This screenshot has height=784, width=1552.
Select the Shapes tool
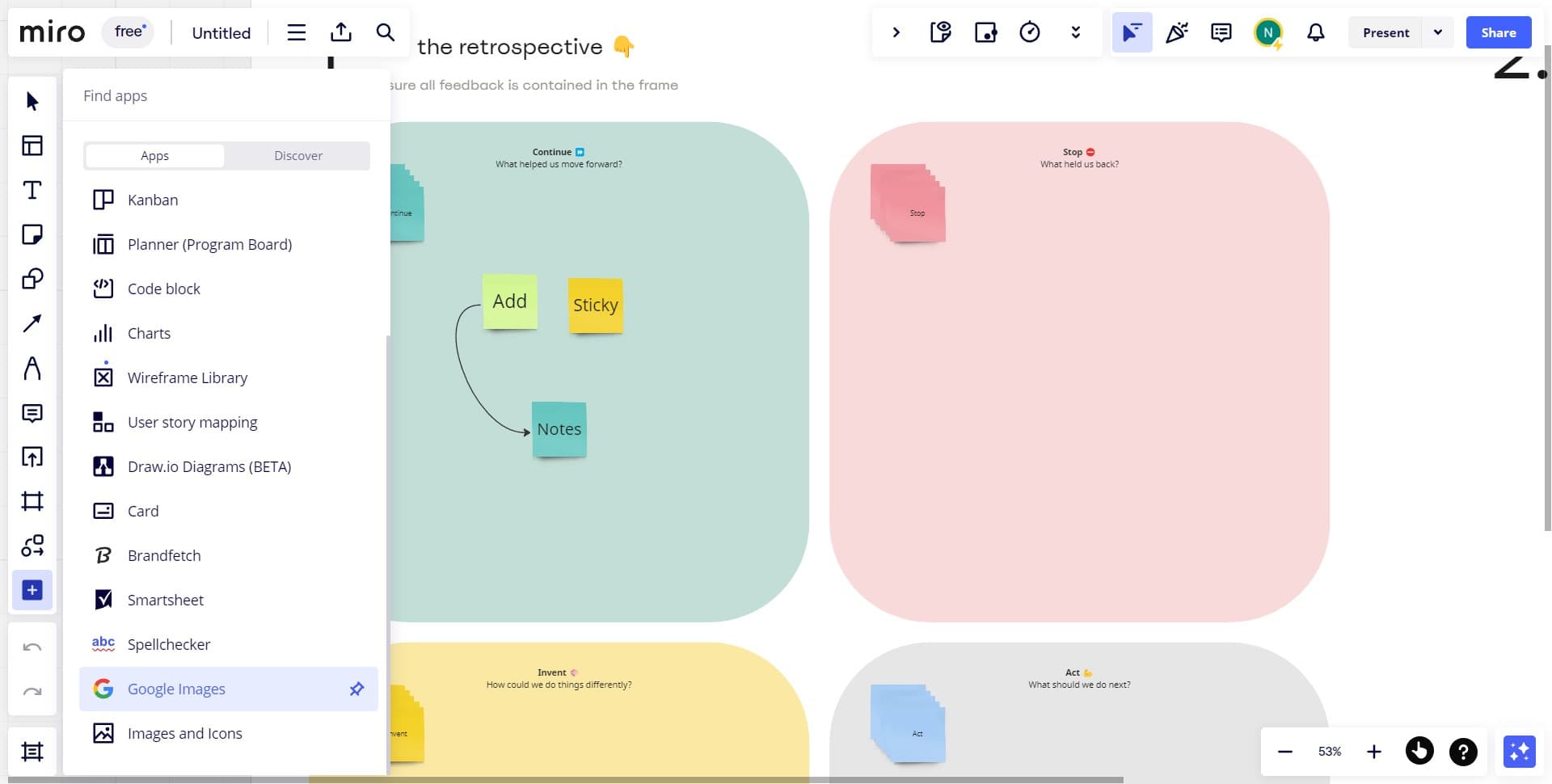(32, 279)
